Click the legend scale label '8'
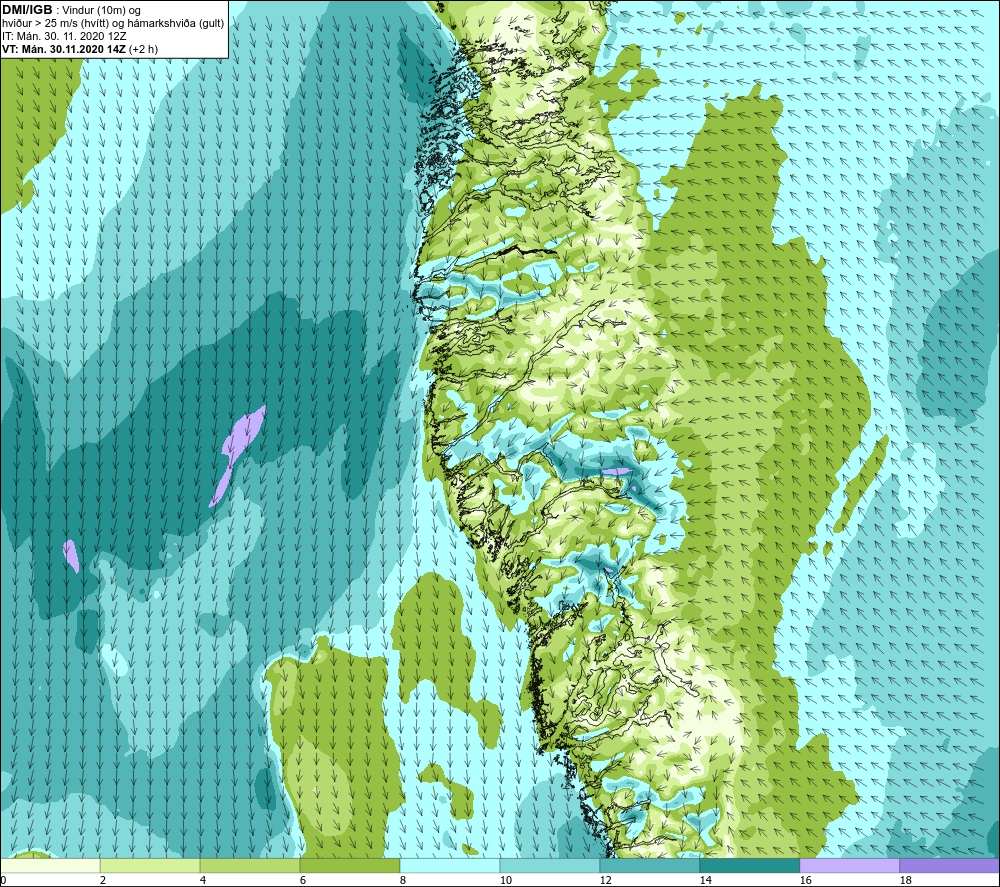The image size is (1000, 887). pyautogui.click(x=402, y=880)
